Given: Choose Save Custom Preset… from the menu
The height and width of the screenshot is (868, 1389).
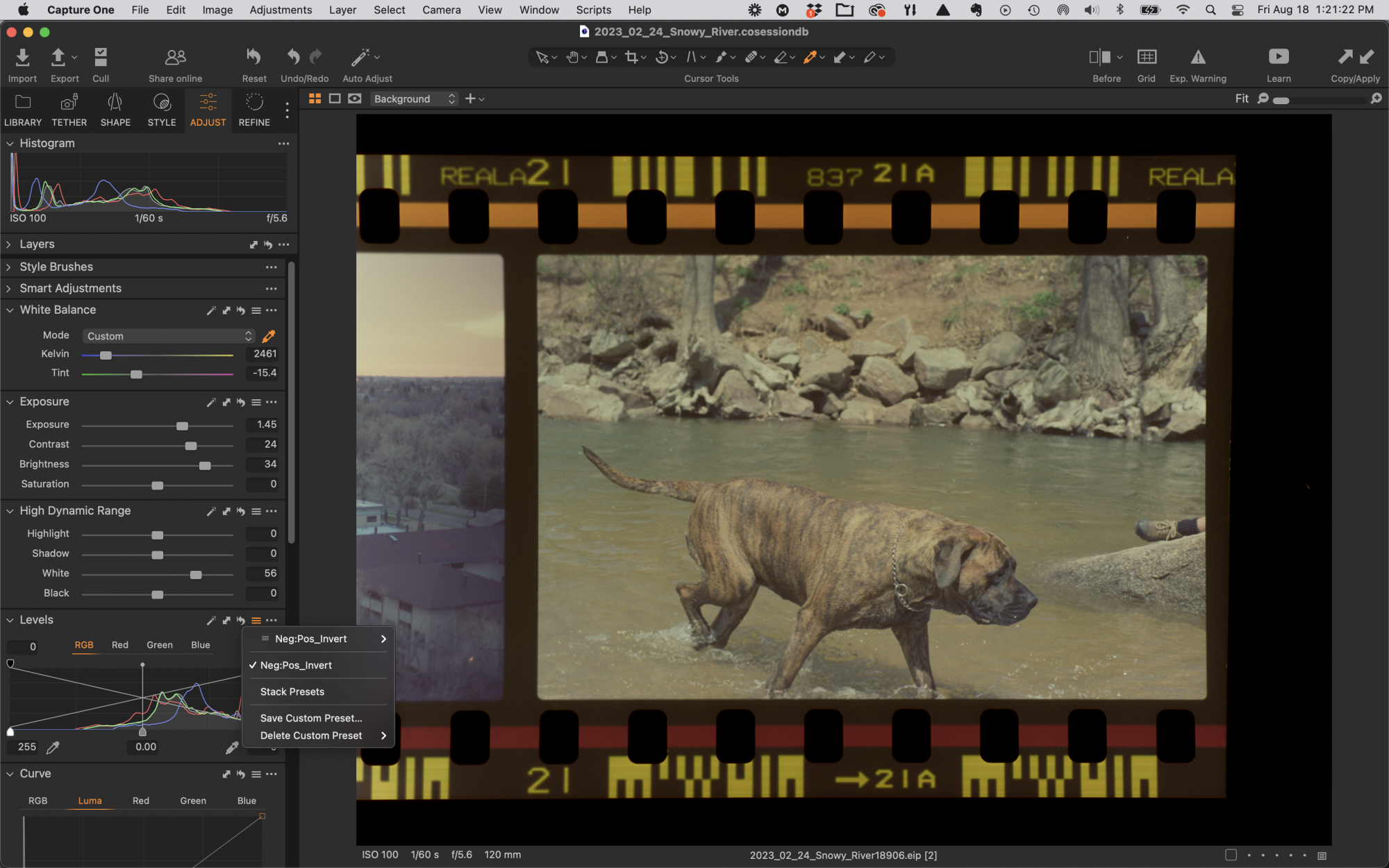Looking at the screenshot, I should tap(311, 718).
